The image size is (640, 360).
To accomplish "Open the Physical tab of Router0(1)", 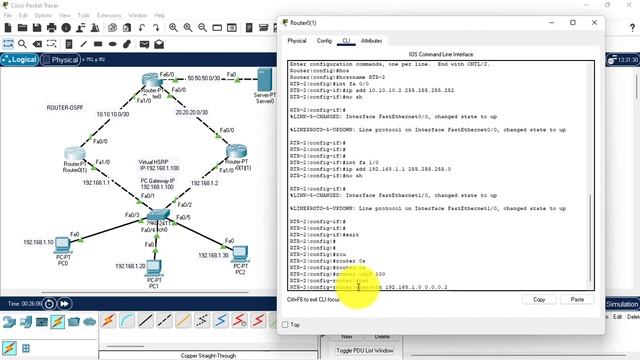I will [297, 41].
